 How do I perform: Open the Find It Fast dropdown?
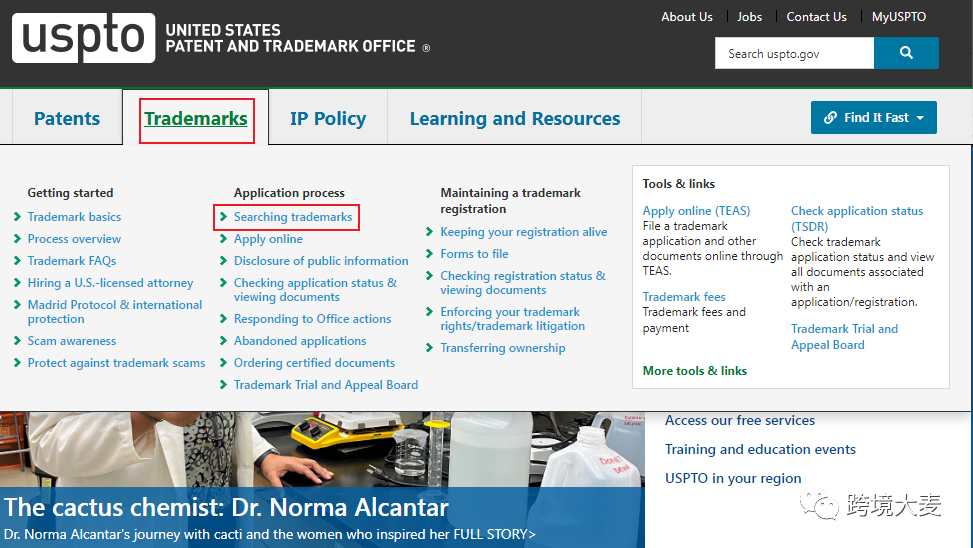click(873, 117)
